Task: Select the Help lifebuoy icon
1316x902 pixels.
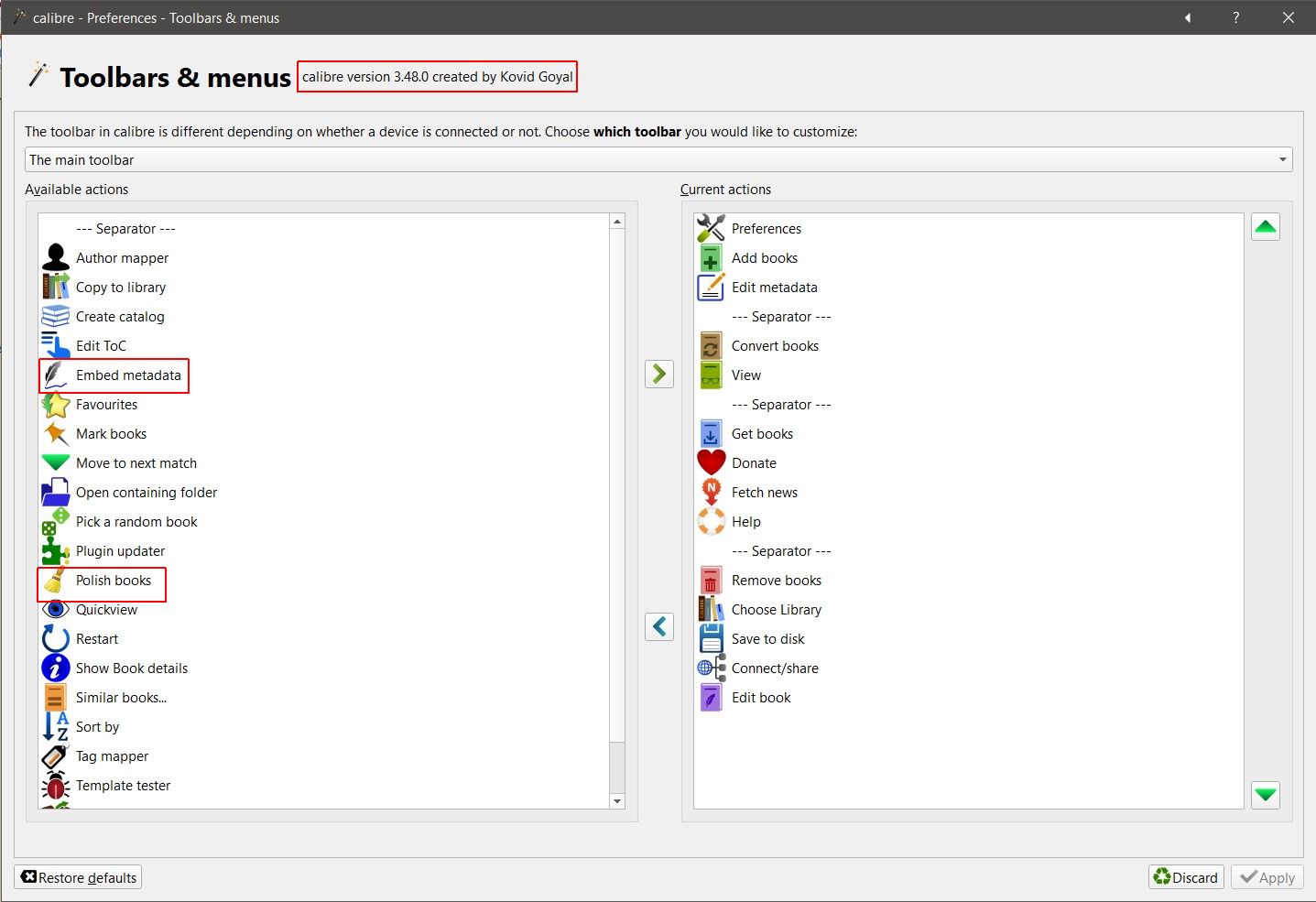Action: click(x=712, y=522)
